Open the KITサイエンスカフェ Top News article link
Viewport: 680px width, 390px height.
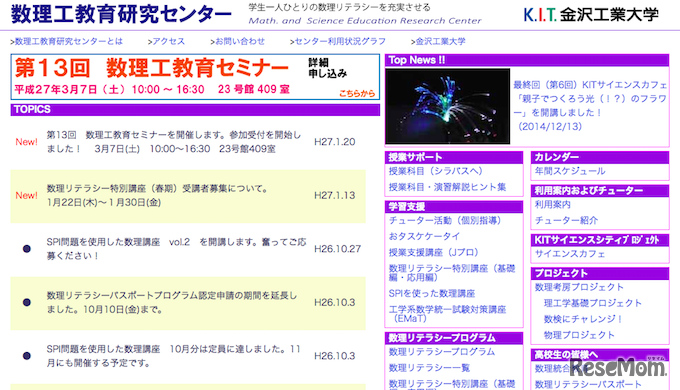click(x=590, y=105)
